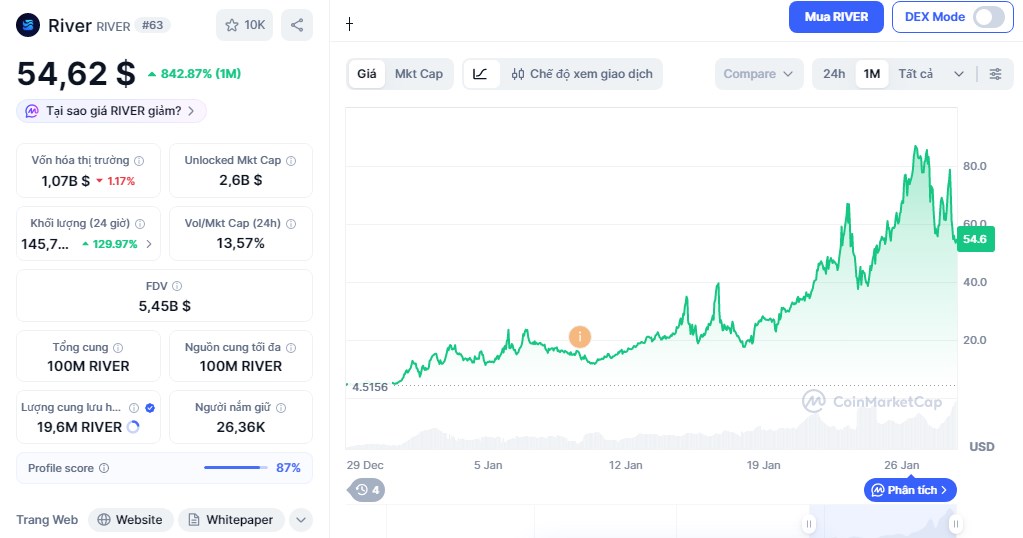1023x538 pixels.
Task: Click info icon next to FDV
Action: 177,286
